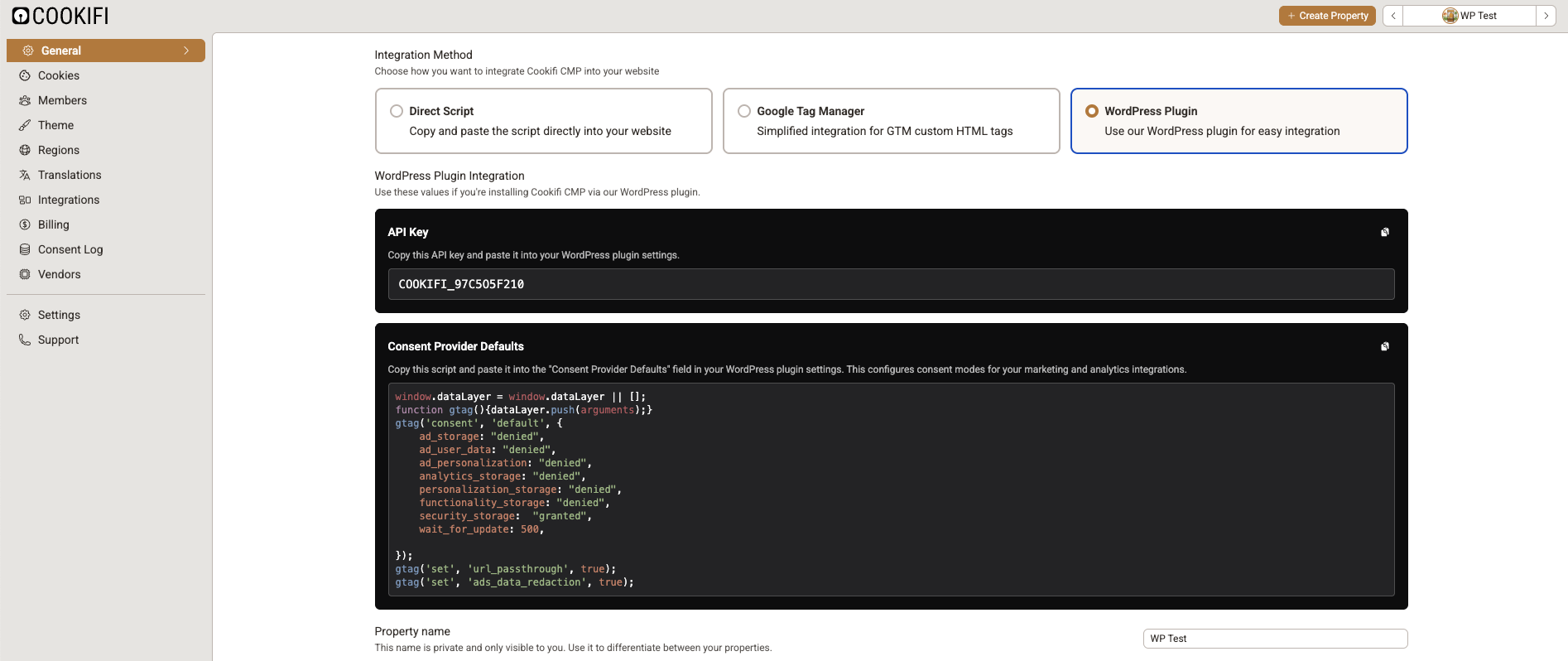Click the Integration Method heading
The height and width of the screenshot is (661, 1568).
(423, 55)
